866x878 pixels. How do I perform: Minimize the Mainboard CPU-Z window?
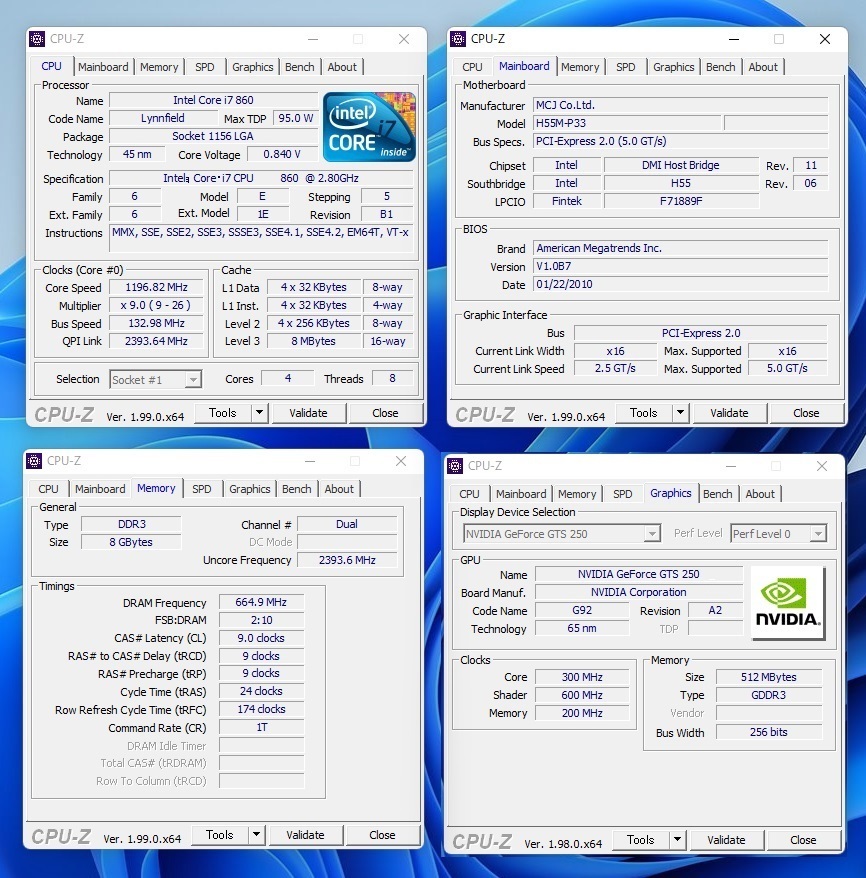coord(734,39)
